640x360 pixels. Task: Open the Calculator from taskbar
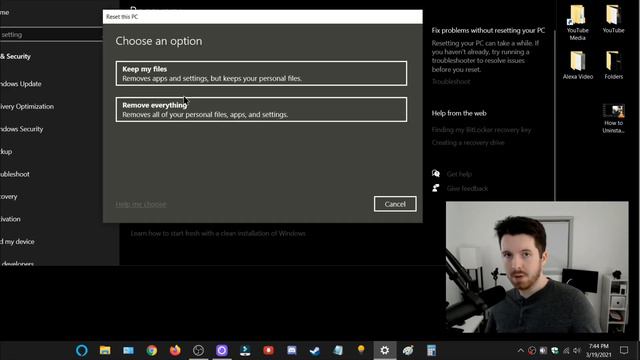click(431, 350)
